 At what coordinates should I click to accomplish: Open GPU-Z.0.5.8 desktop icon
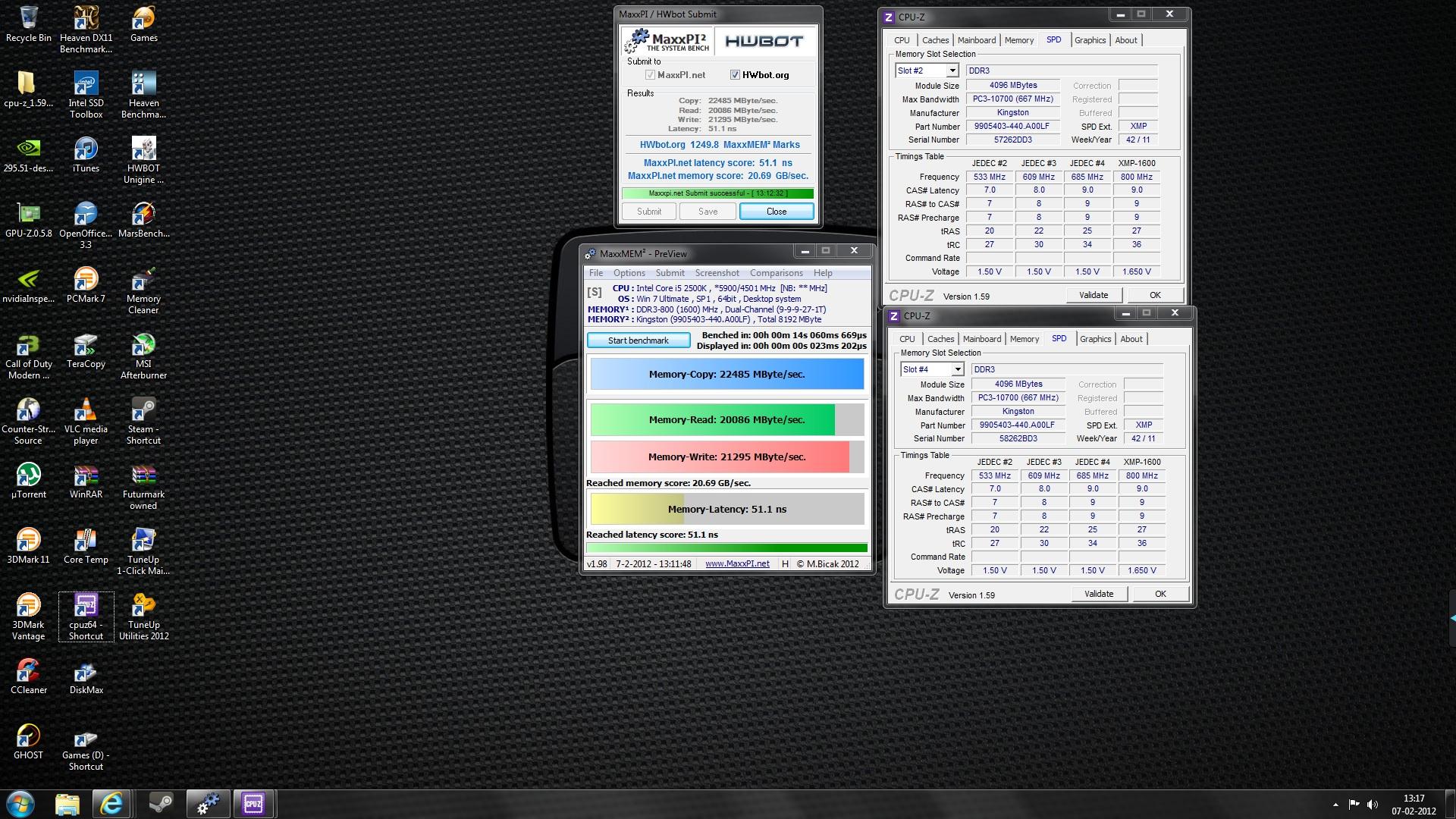pos(29,220)
